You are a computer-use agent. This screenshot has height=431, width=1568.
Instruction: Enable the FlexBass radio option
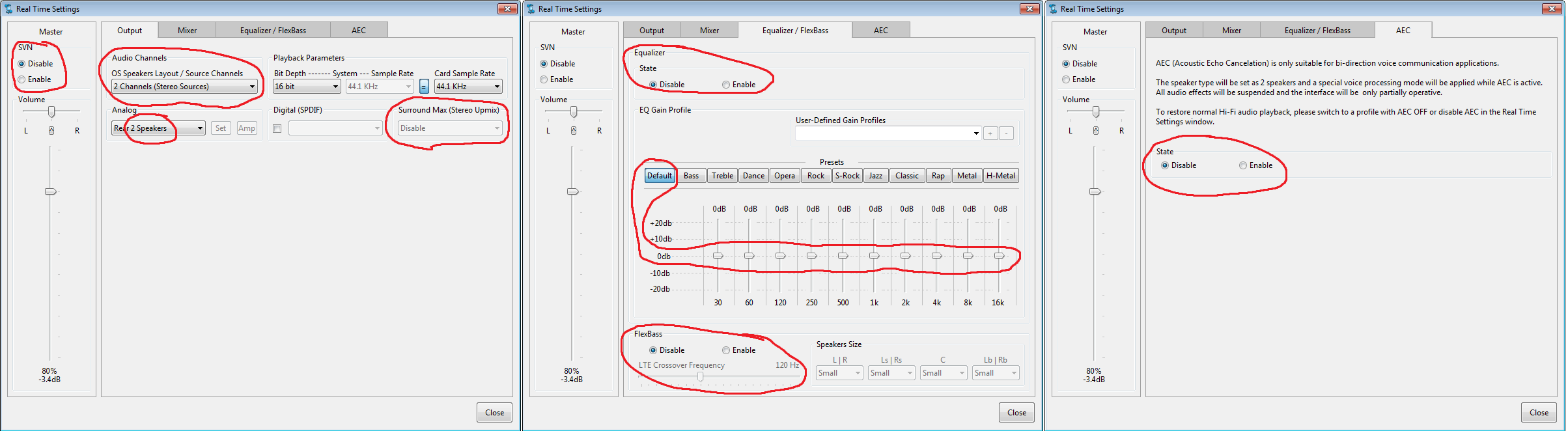(x=726, y=350)
